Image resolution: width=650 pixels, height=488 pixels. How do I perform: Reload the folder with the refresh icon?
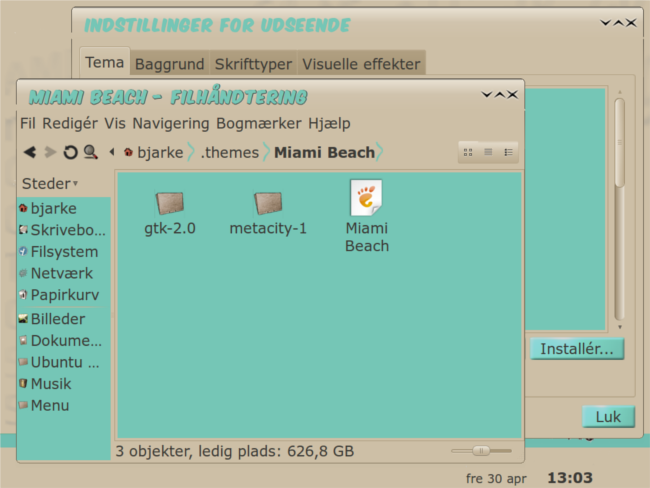point(70,153)
